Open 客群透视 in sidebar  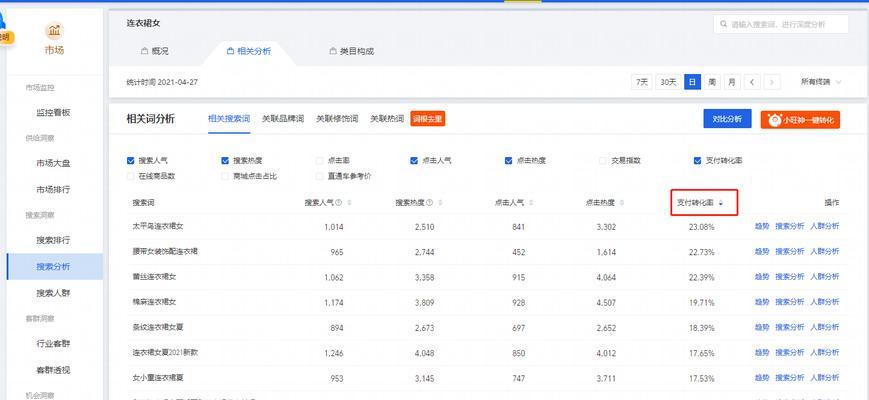tap(54, 370)
